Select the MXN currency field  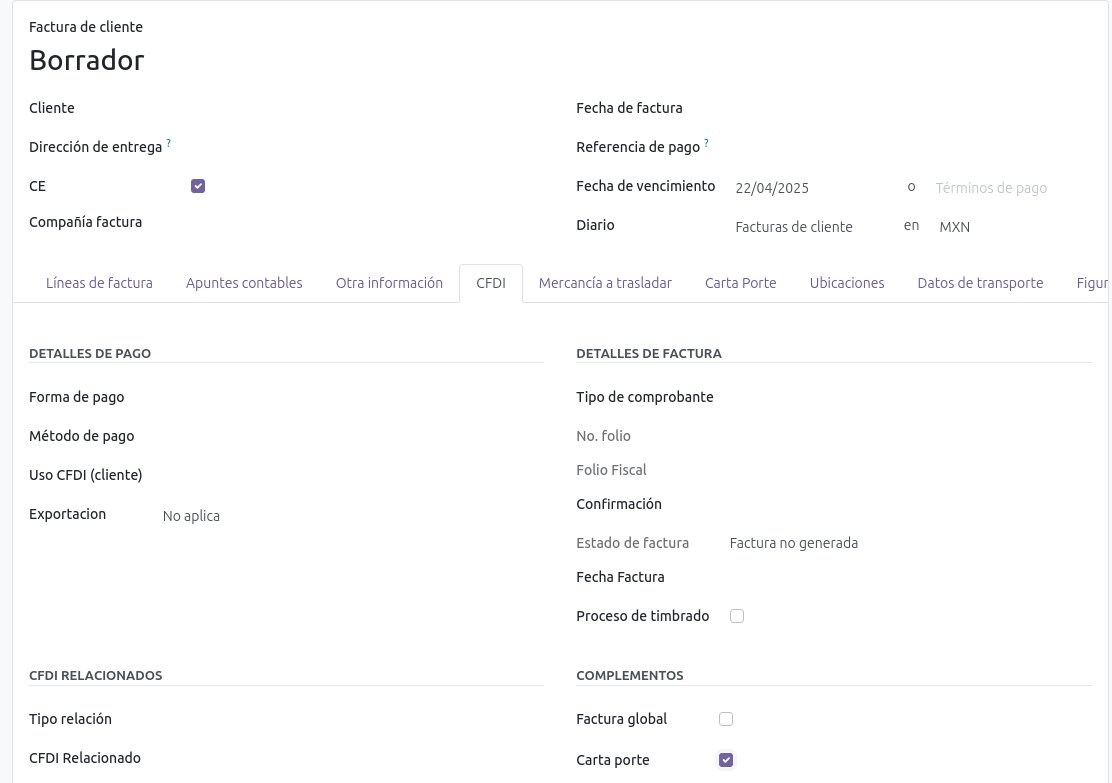1000,227
